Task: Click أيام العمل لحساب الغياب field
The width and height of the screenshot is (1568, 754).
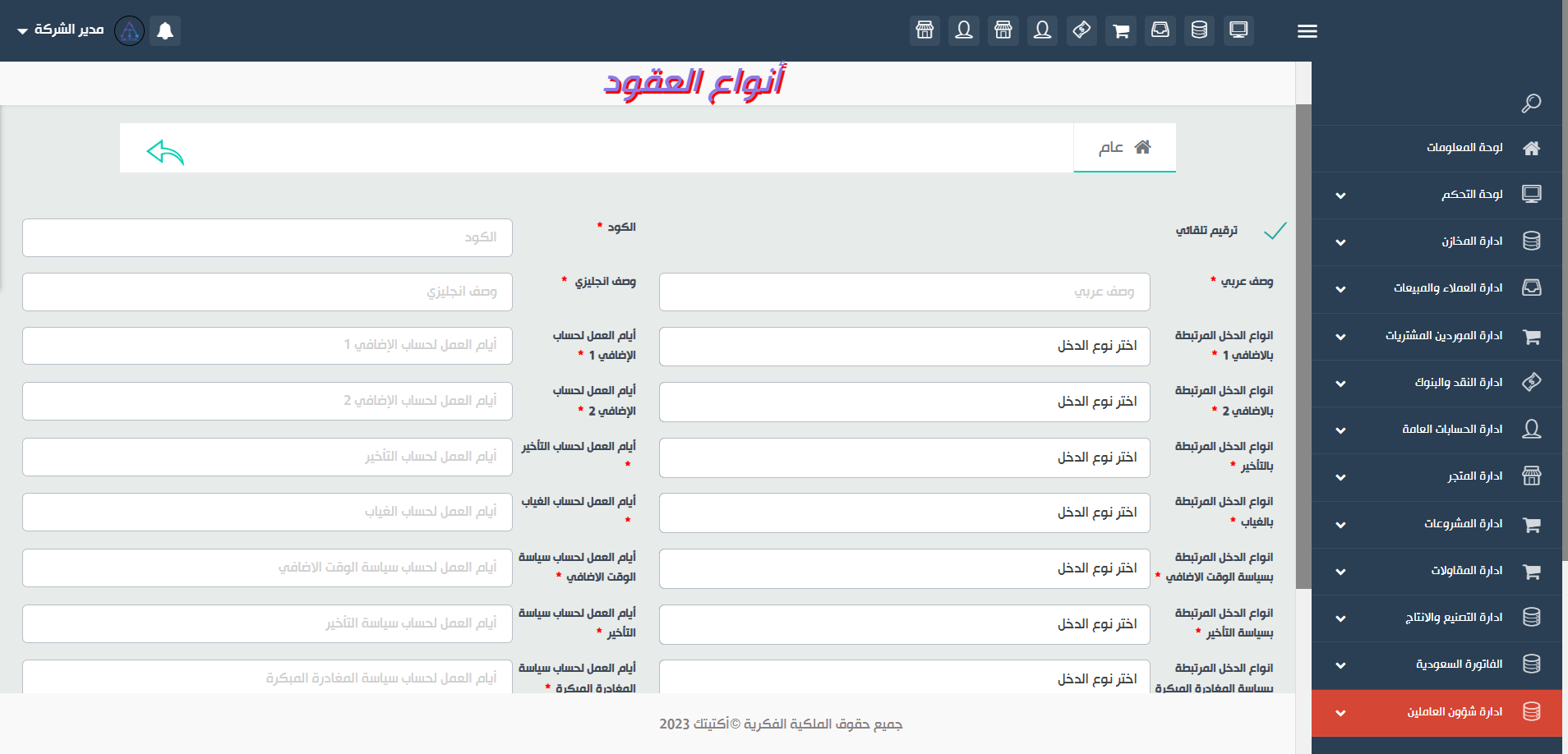Action: coord(267,512)
